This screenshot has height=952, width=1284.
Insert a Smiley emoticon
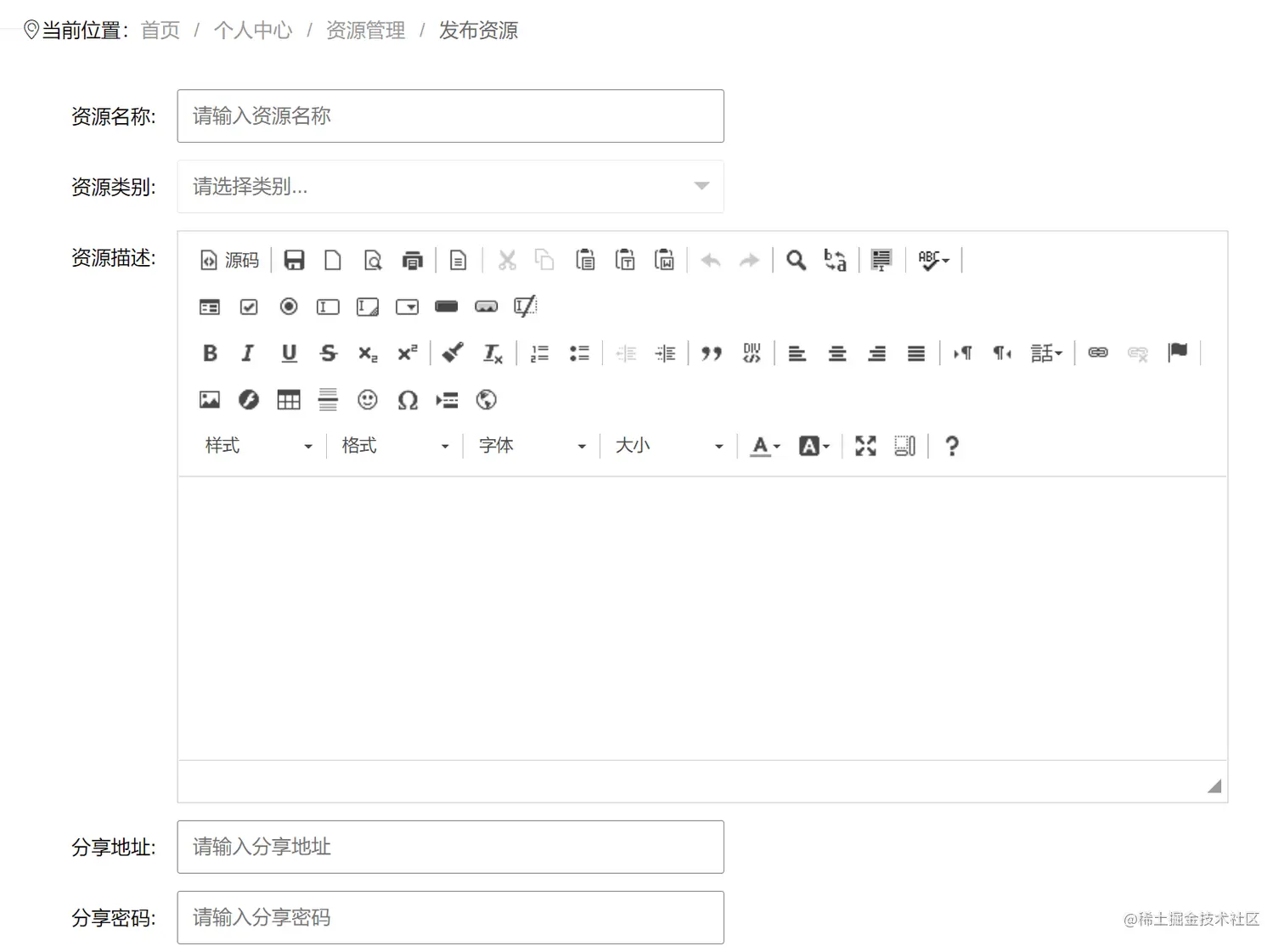click(x=368, y=400)
